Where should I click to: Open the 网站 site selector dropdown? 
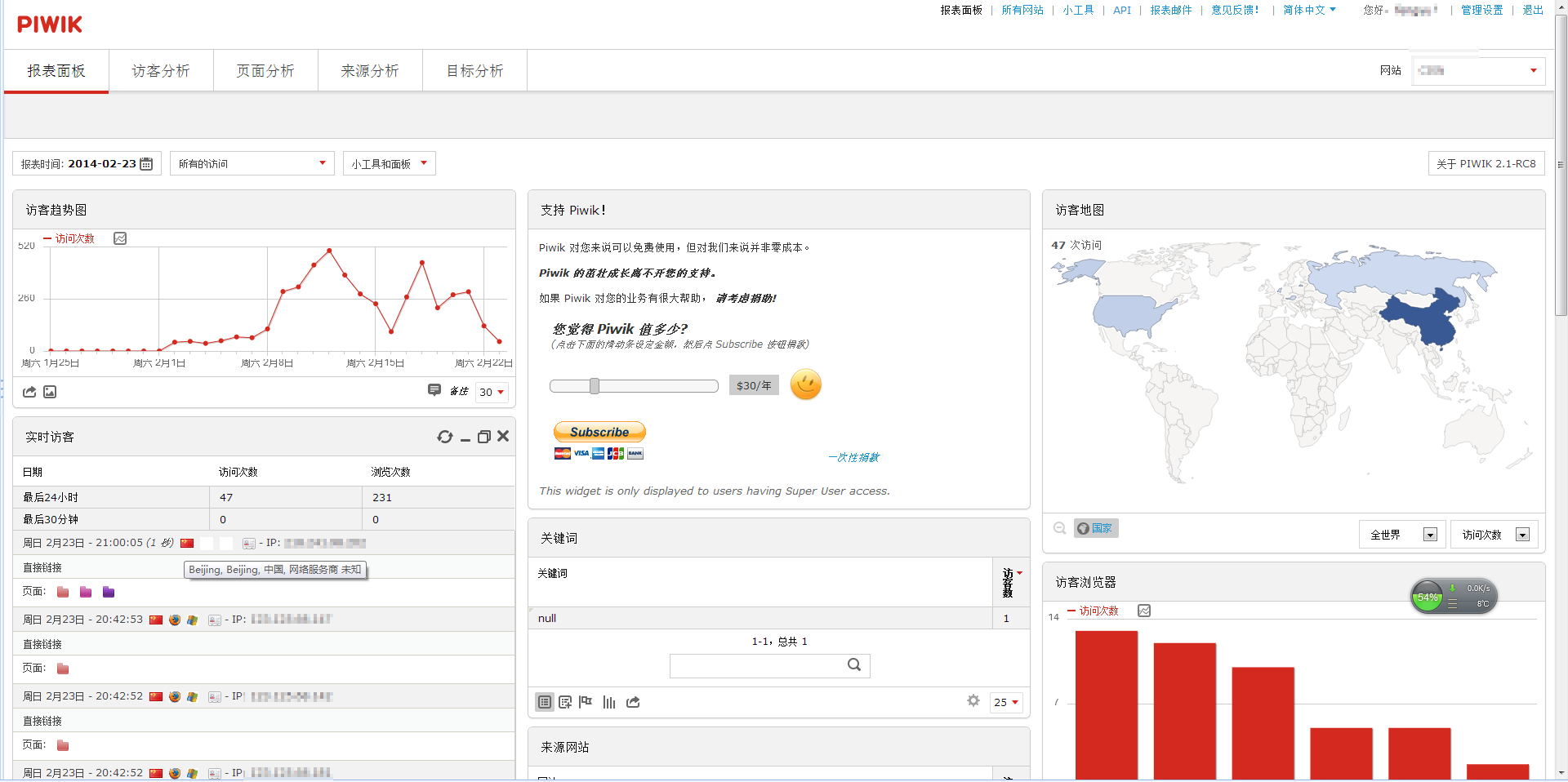tap(1479, 71)
